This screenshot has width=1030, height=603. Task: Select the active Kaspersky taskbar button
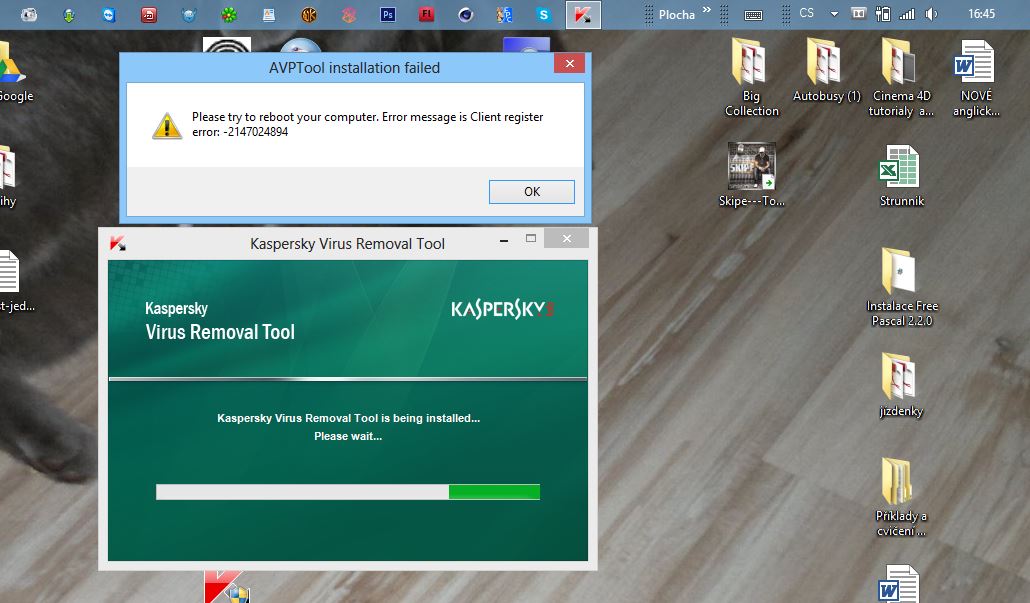[583, 14]
